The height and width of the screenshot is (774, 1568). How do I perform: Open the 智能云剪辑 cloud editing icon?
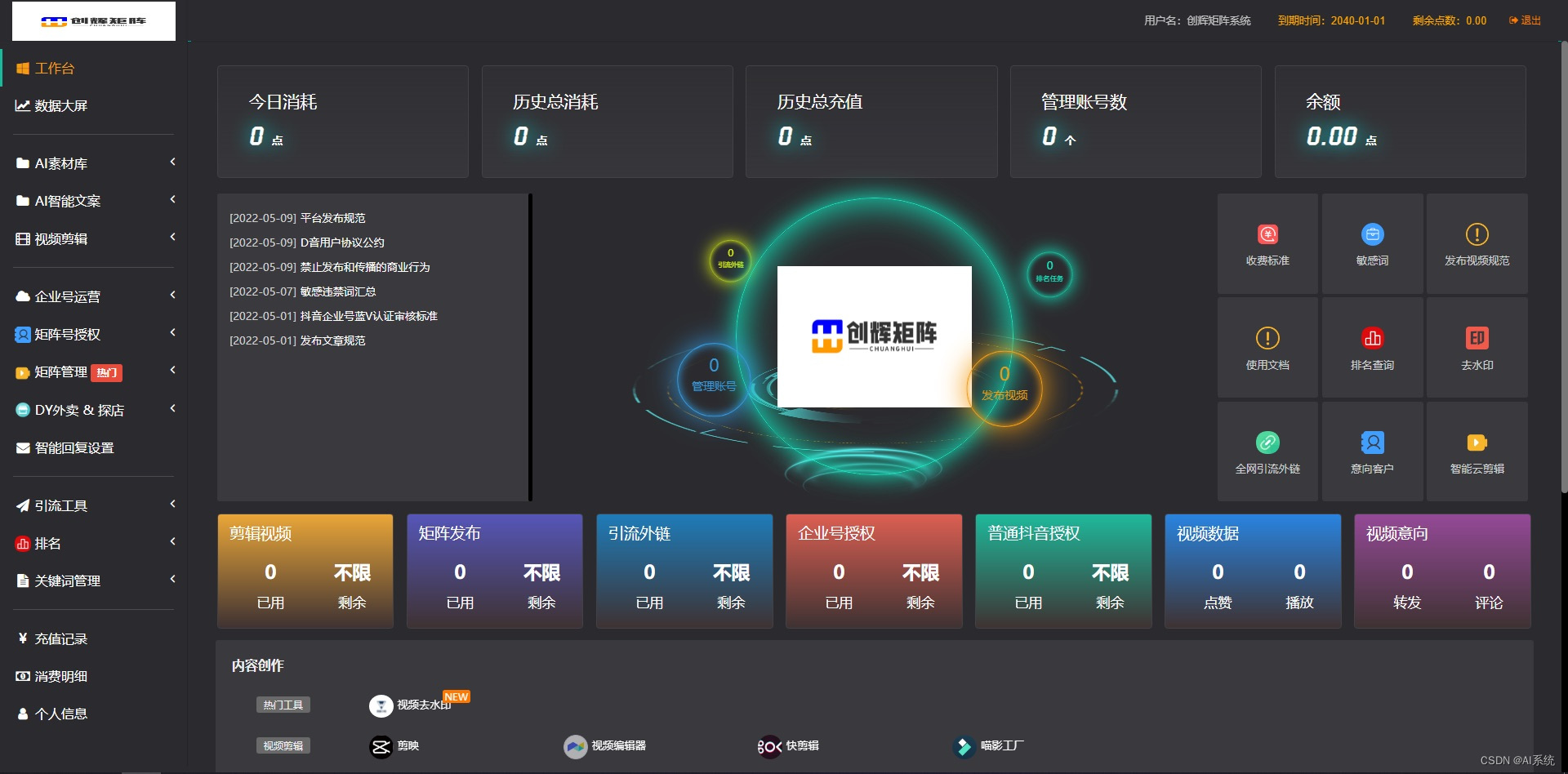coord(1477,443)
